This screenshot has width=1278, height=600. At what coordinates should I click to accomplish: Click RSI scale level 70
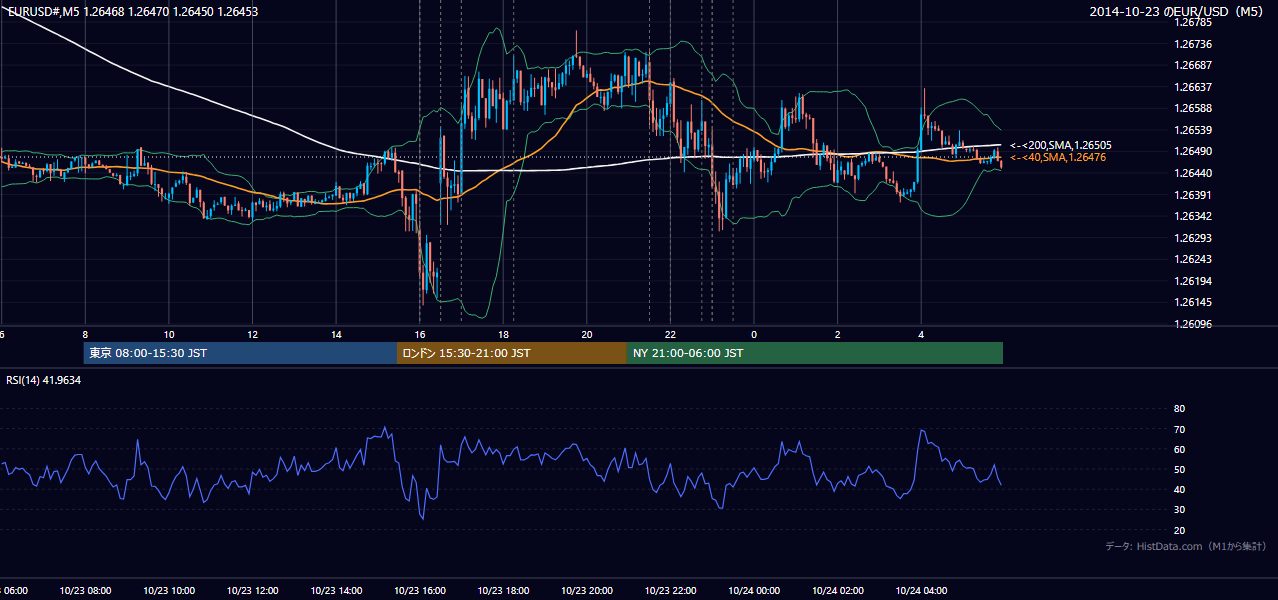click(1179, 429)
